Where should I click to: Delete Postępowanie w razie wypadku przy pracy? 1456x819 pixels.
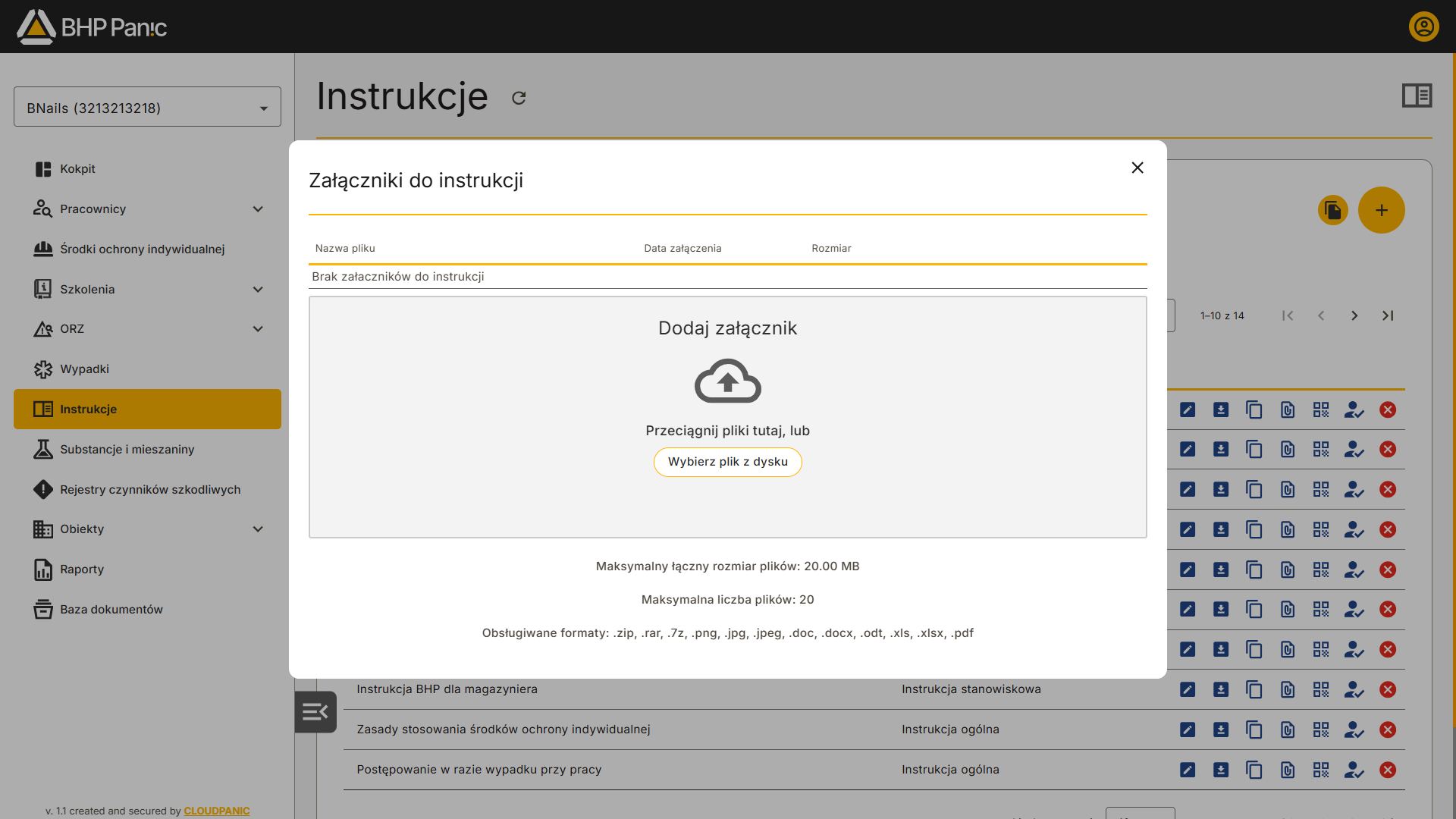[1388, 770]
